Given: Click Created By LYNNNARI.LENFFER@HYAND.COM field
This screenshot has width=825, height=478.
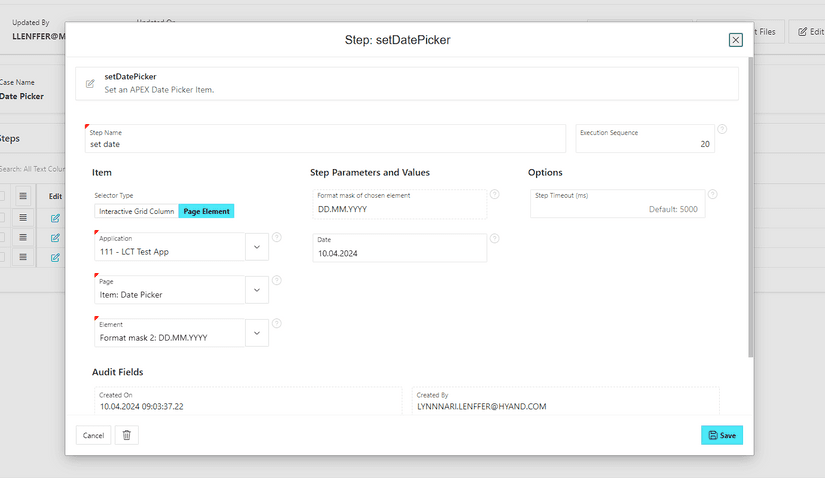Looking at the screenshot, I should (566, 401).
